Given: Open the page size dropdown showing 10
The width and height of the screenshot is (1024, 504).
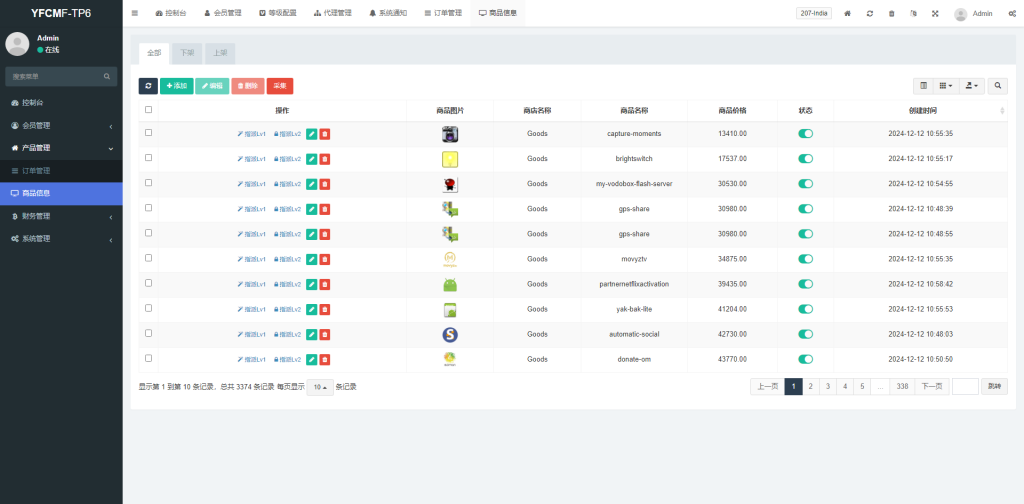Looking at the screenshot, I should [319, 387].
